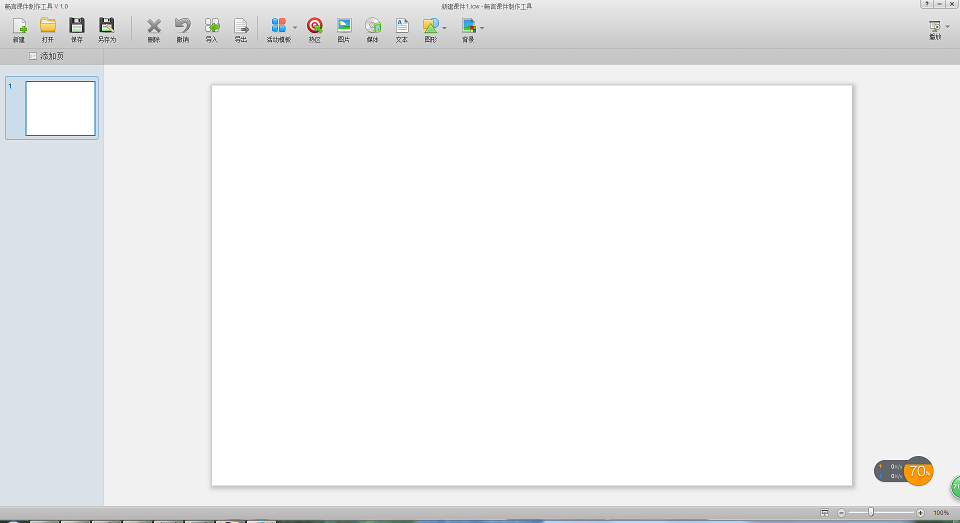Save the courseware with 保存 icon
Viewport: 960px width, 523px height.
[x=77, y=27]
